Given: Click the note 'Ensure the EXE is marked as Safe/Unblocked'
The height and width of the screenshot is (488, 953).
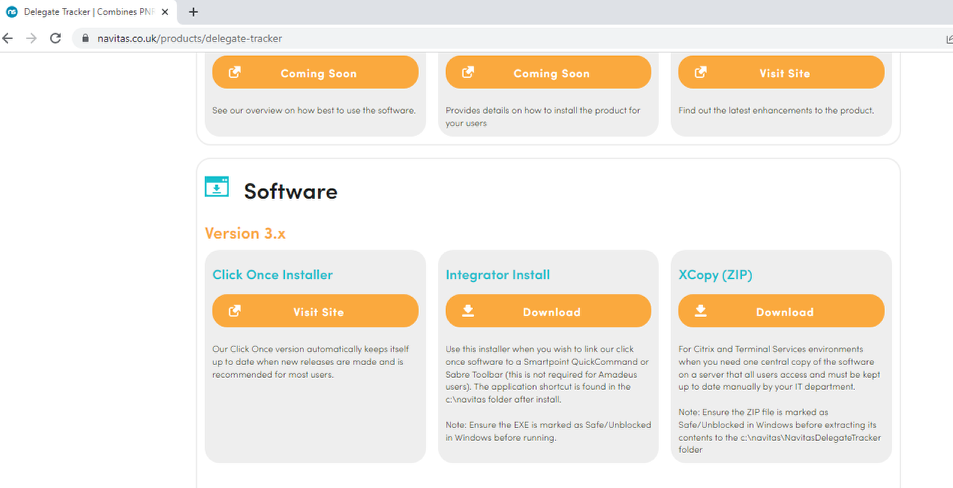Looking at the screenshot, I should [548, 431].
